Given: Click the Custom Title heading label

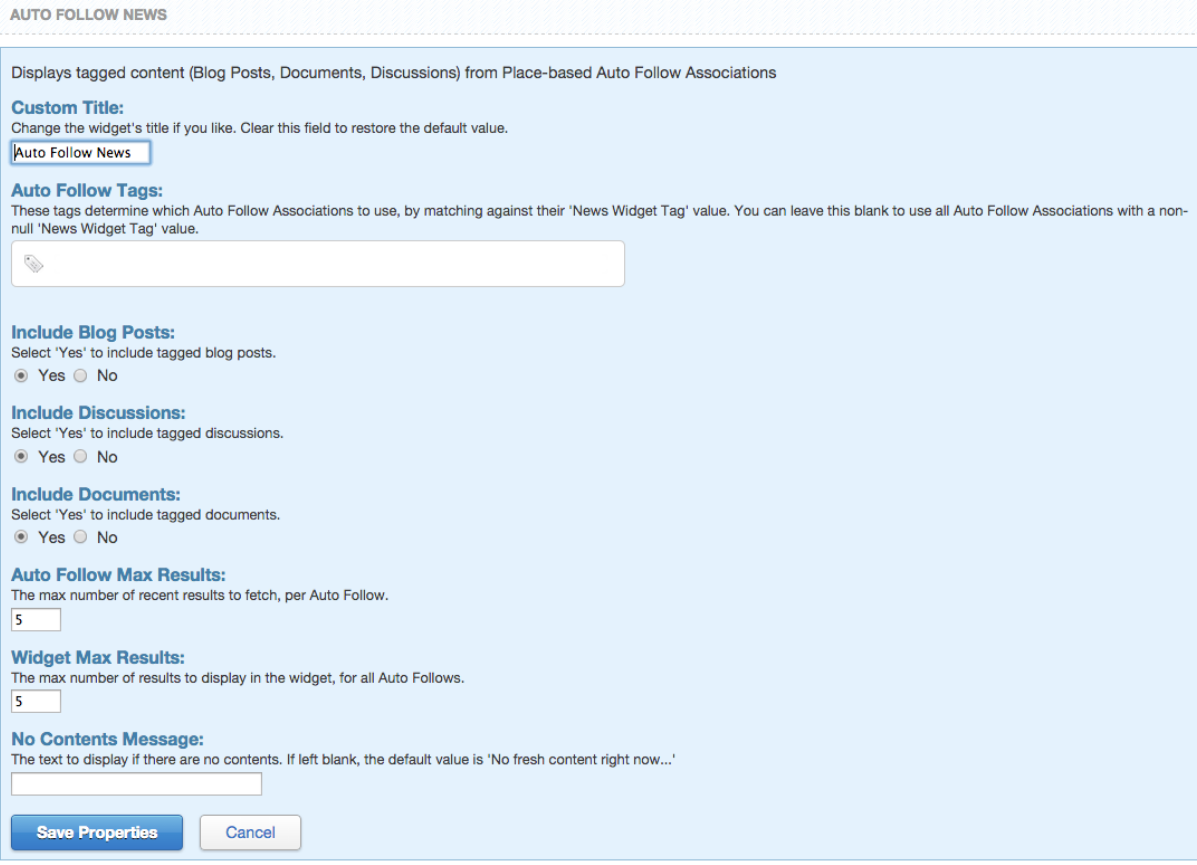Looking at the screenshot, I should [67, 108].
